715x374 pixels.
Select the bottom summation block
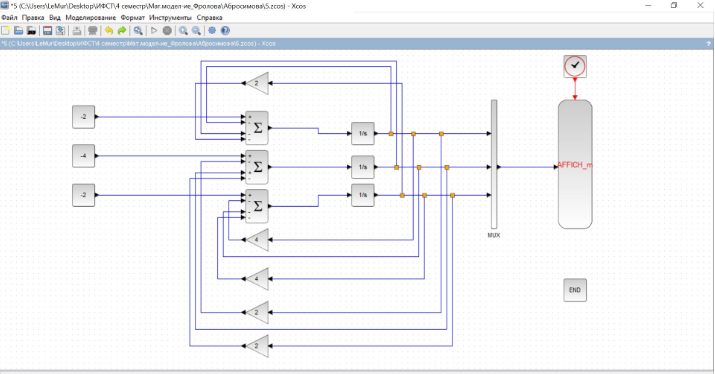257,206
